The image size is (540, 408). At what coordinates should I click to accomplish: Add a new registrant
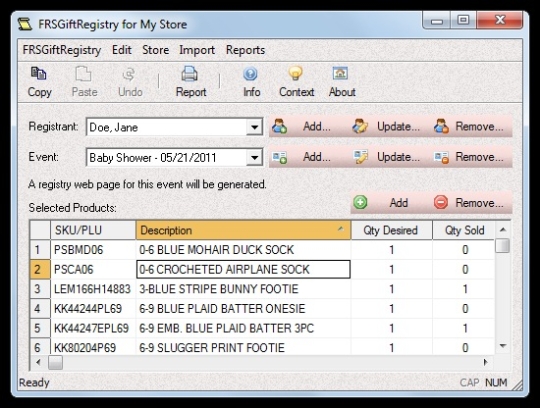tap(302, 127)
